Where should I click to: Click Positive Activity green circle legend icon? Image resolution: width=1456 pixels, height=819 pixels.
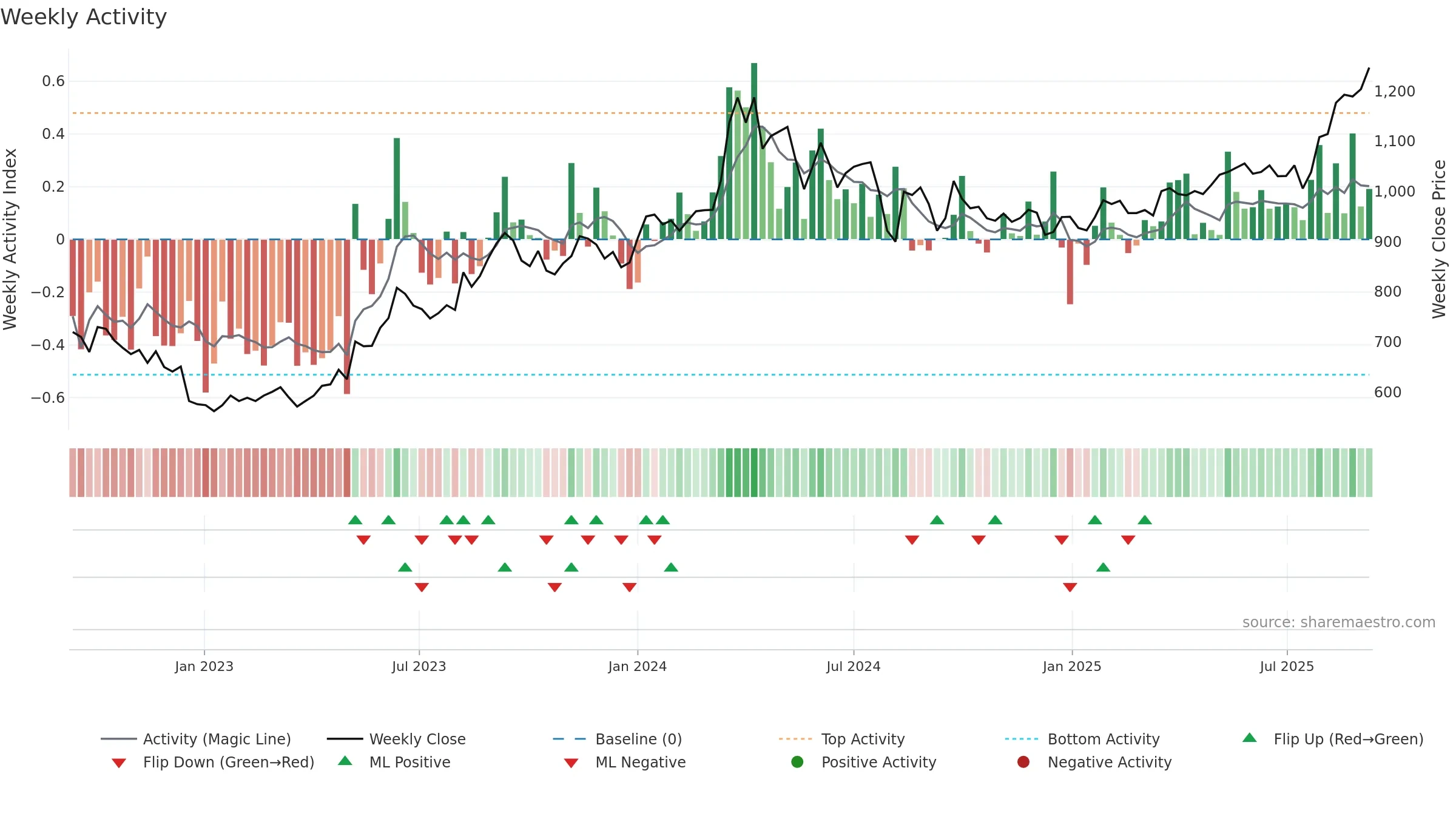click(798, 762)
